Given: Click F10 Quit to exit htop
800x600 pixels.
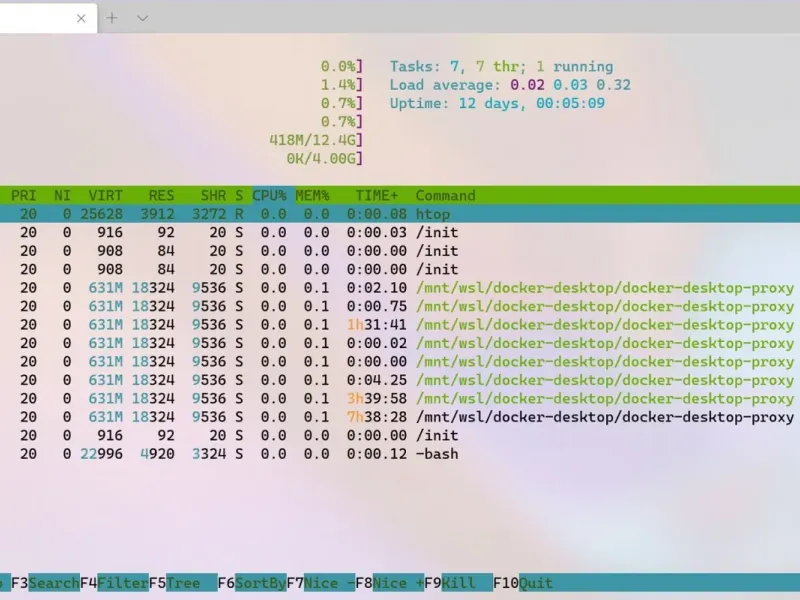Looking at the screenshot, I should [x=522, y=583].
